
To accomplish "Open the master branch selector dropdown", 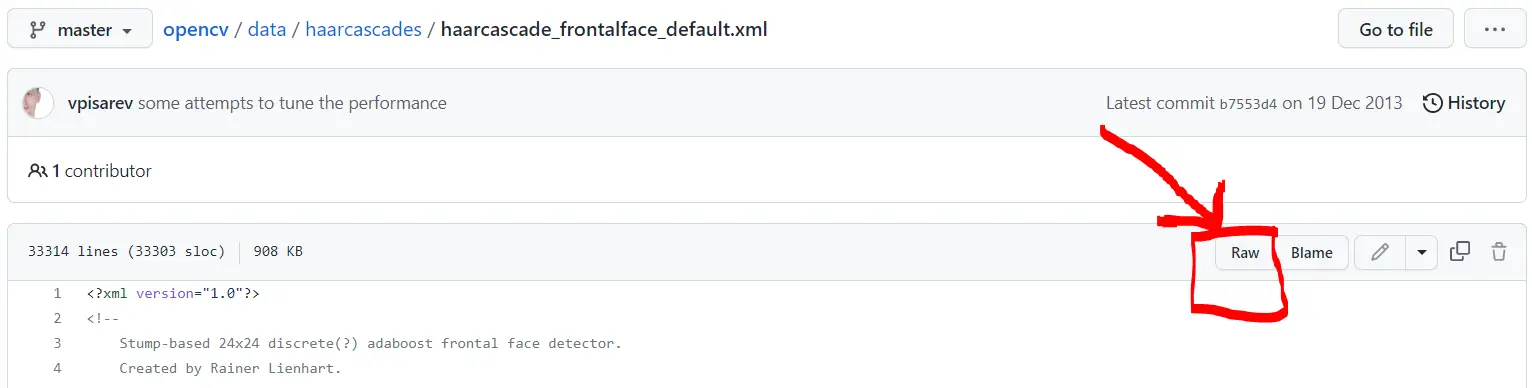I will coord(80,30).
